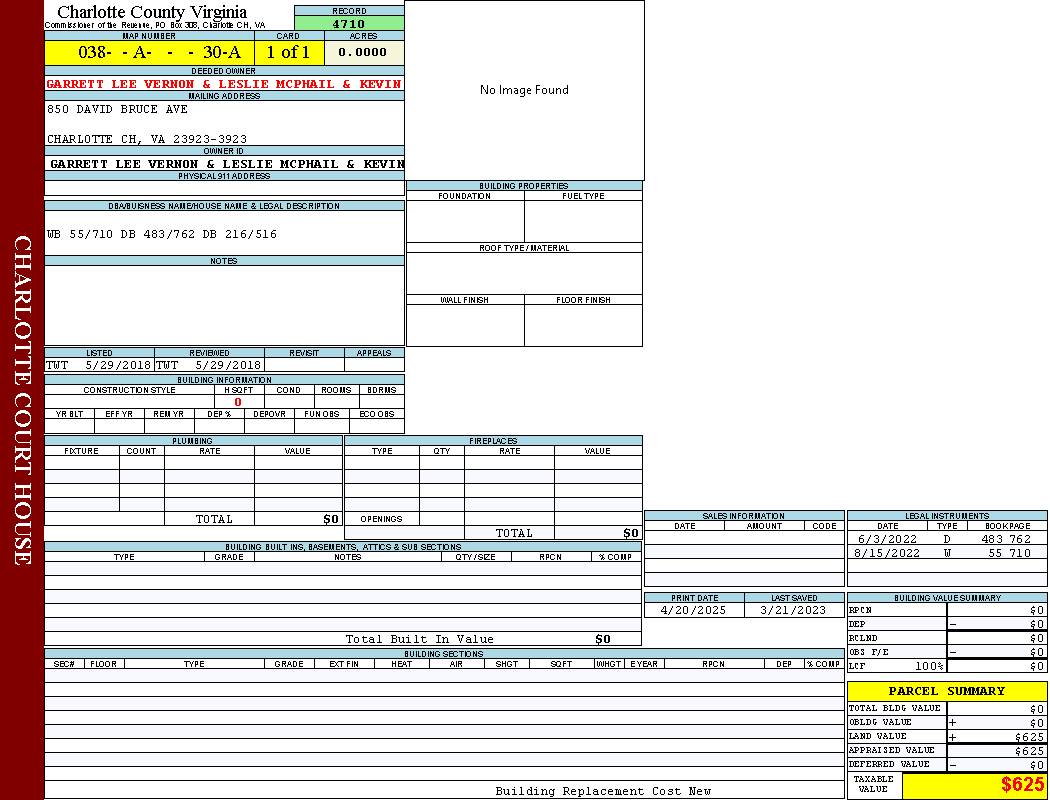The image size is (1050, 800).
Task: Select legal instrument row dated 6/3/2022
Action: (945, 539)
